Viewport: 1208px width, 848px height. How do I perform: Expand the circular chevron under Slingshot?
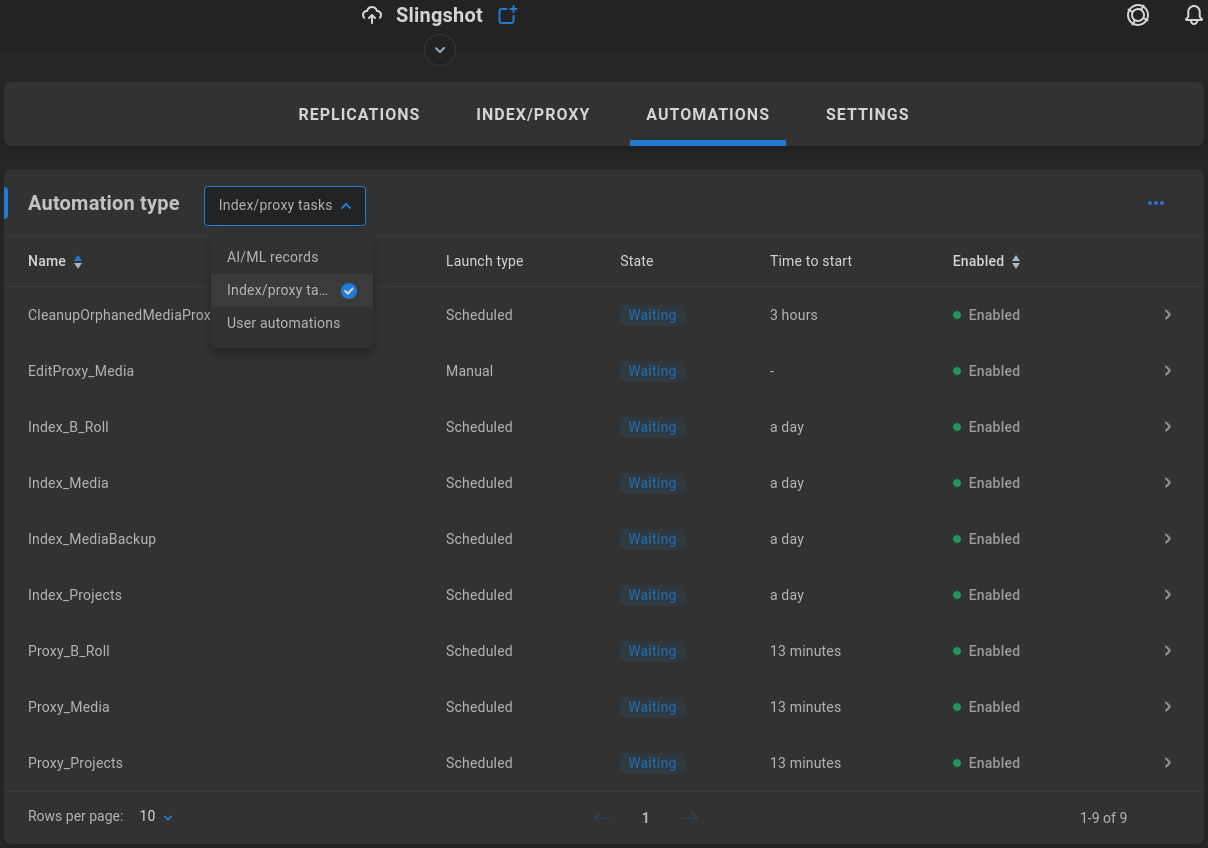coord(440,49)
